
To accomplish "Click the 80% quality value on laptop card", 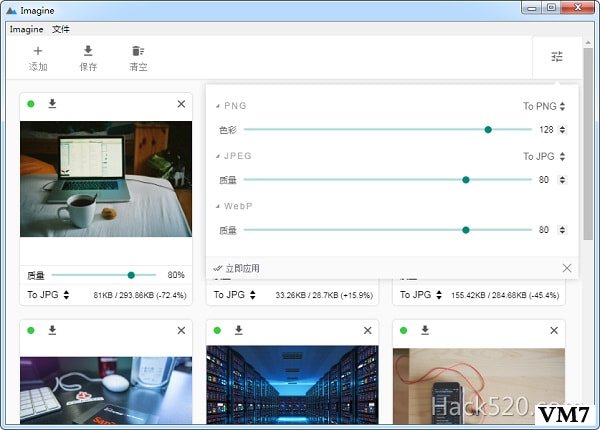I will point(176,275).
